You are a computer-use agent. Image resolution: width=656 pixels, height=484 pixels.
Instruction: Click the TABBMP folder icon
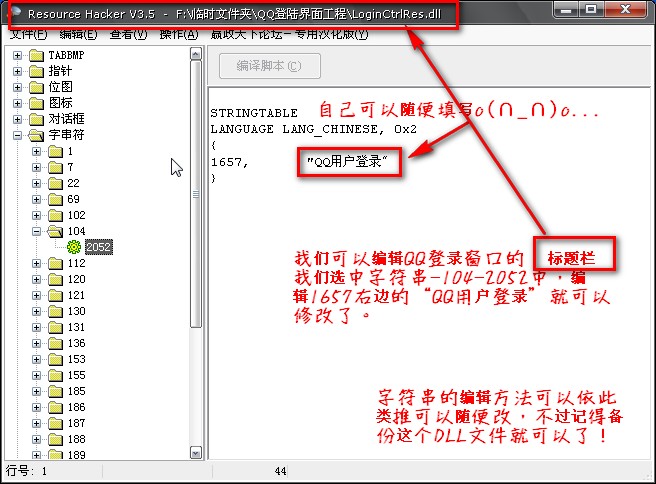pos(36,55)
